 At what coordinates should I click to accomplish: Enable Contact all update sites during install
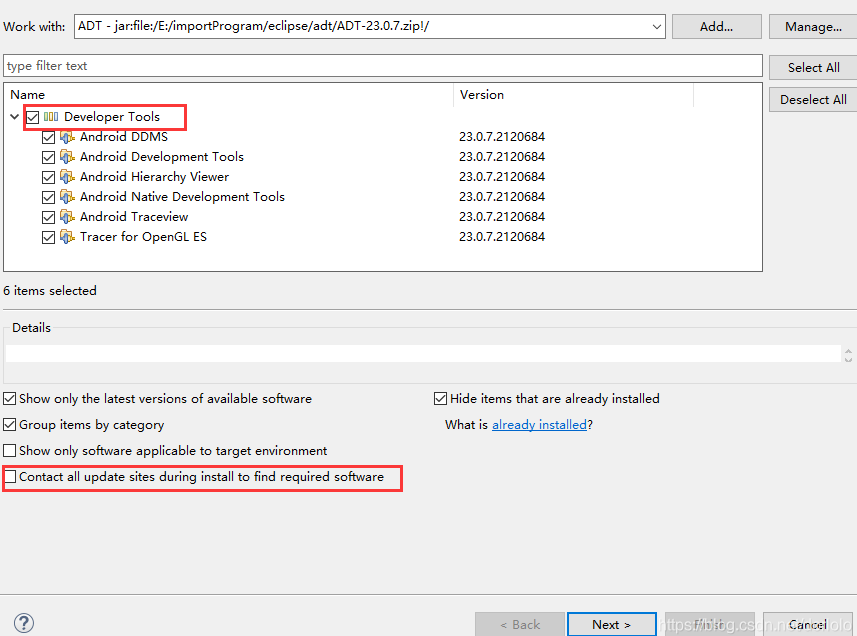(9, 477)
